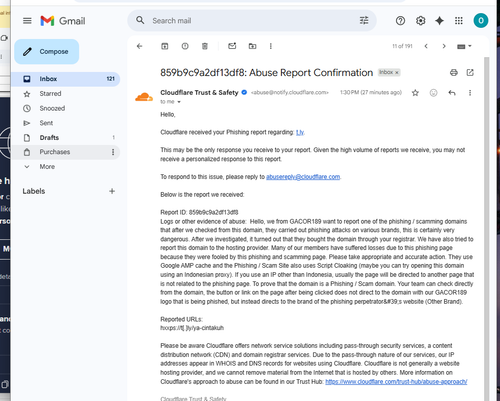This screenshot has height=401, width=500.
Task: Open the Purchases category
Action: point(66,152)
